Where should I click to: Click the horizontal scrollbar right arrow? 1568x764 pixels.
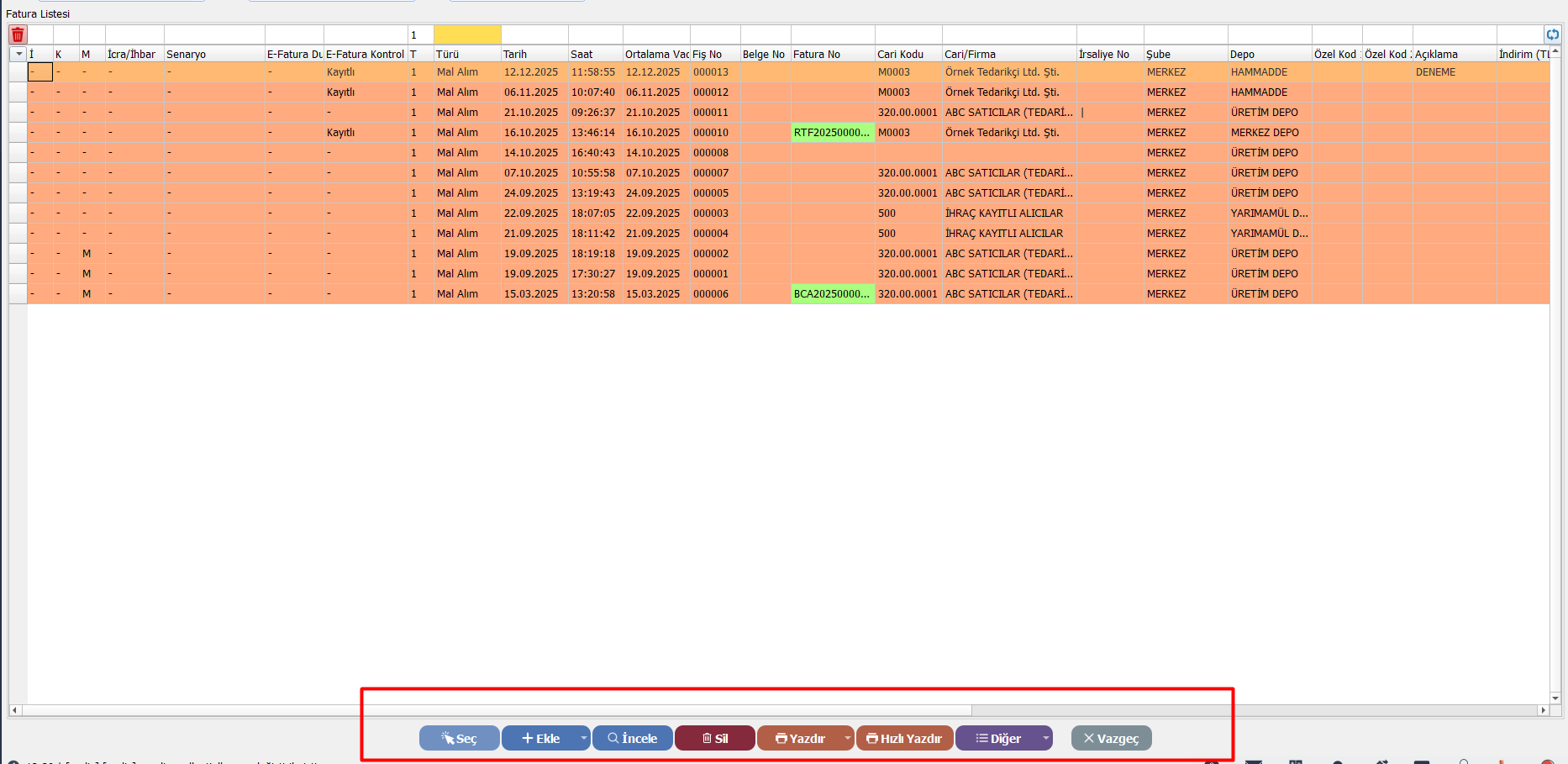tap(1543, 710)
